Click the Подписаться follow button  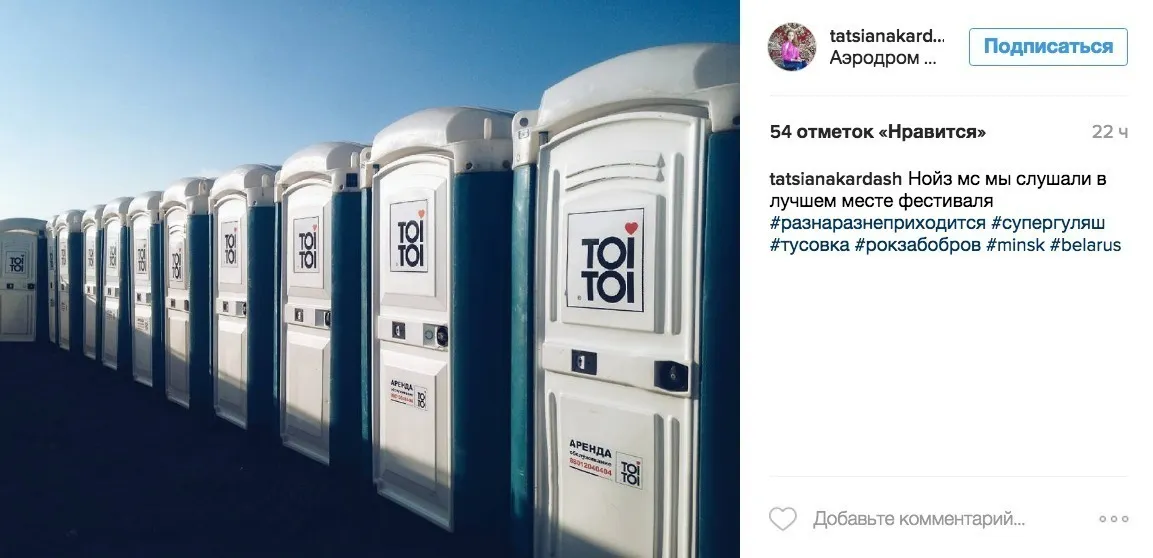pos(1048,47)
